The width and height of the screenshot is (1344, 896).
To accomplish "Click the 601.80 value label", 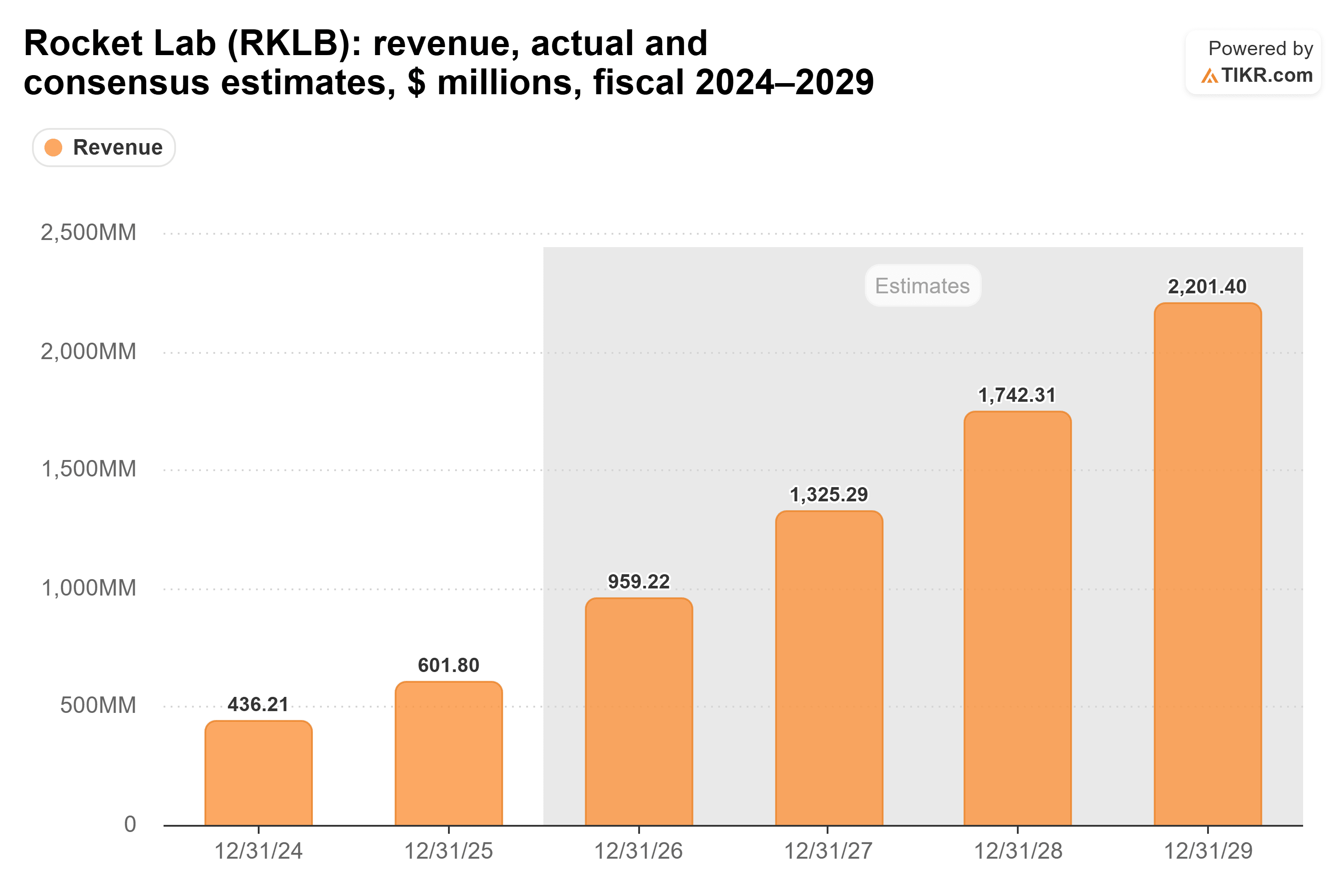I will [x=448, y=666].
